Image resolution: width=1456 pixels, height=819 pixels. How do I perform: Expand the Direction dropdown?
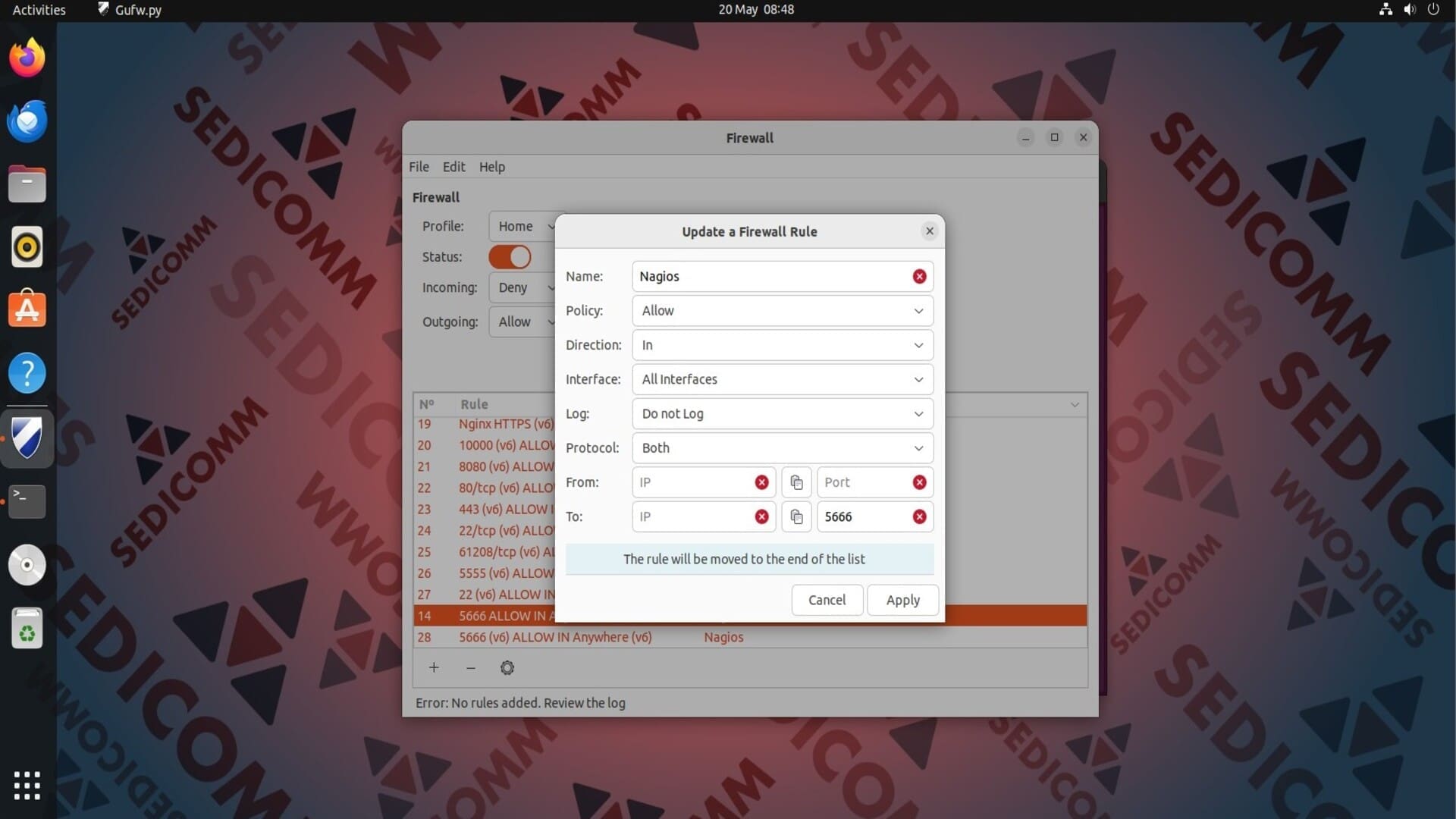tap(782, 345)
